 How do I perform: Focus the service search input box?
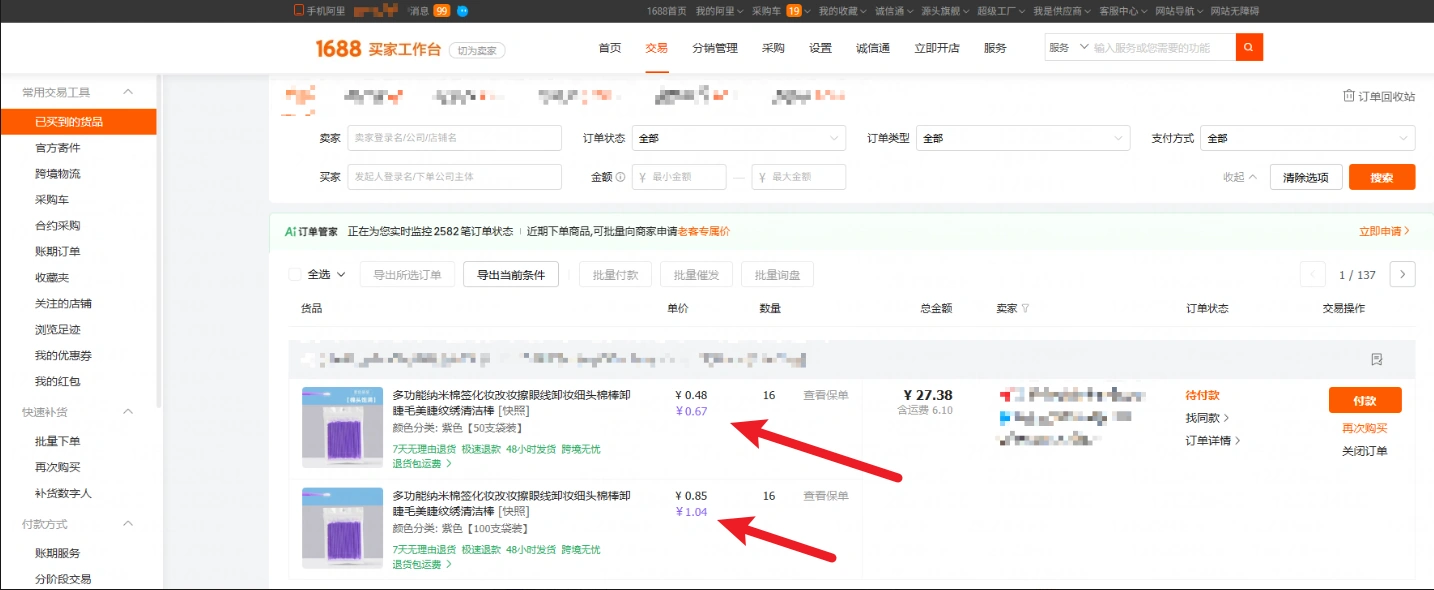[x=1163, y=47]
